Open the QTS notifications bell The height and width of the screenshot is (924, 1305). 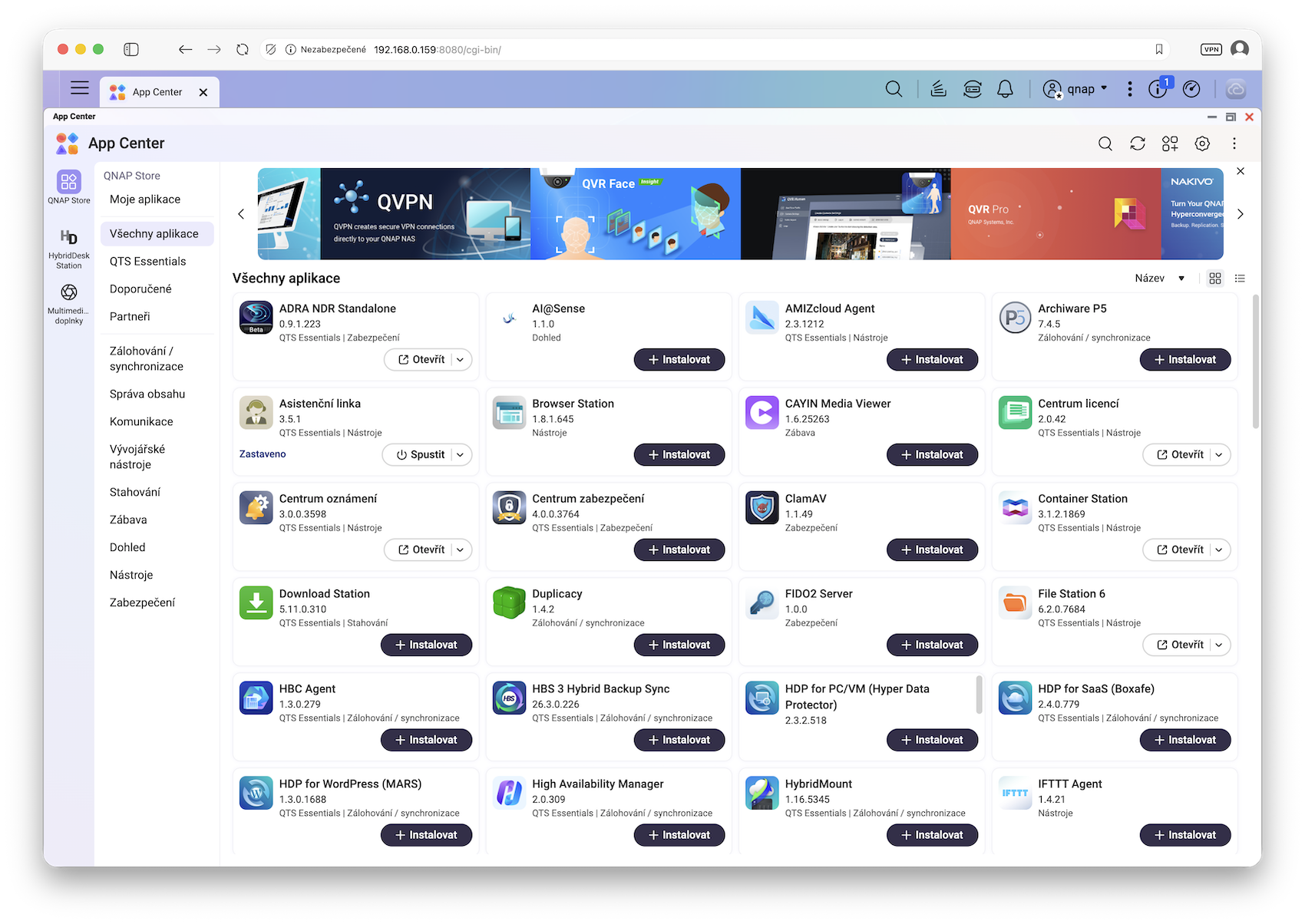[1005, 89]
